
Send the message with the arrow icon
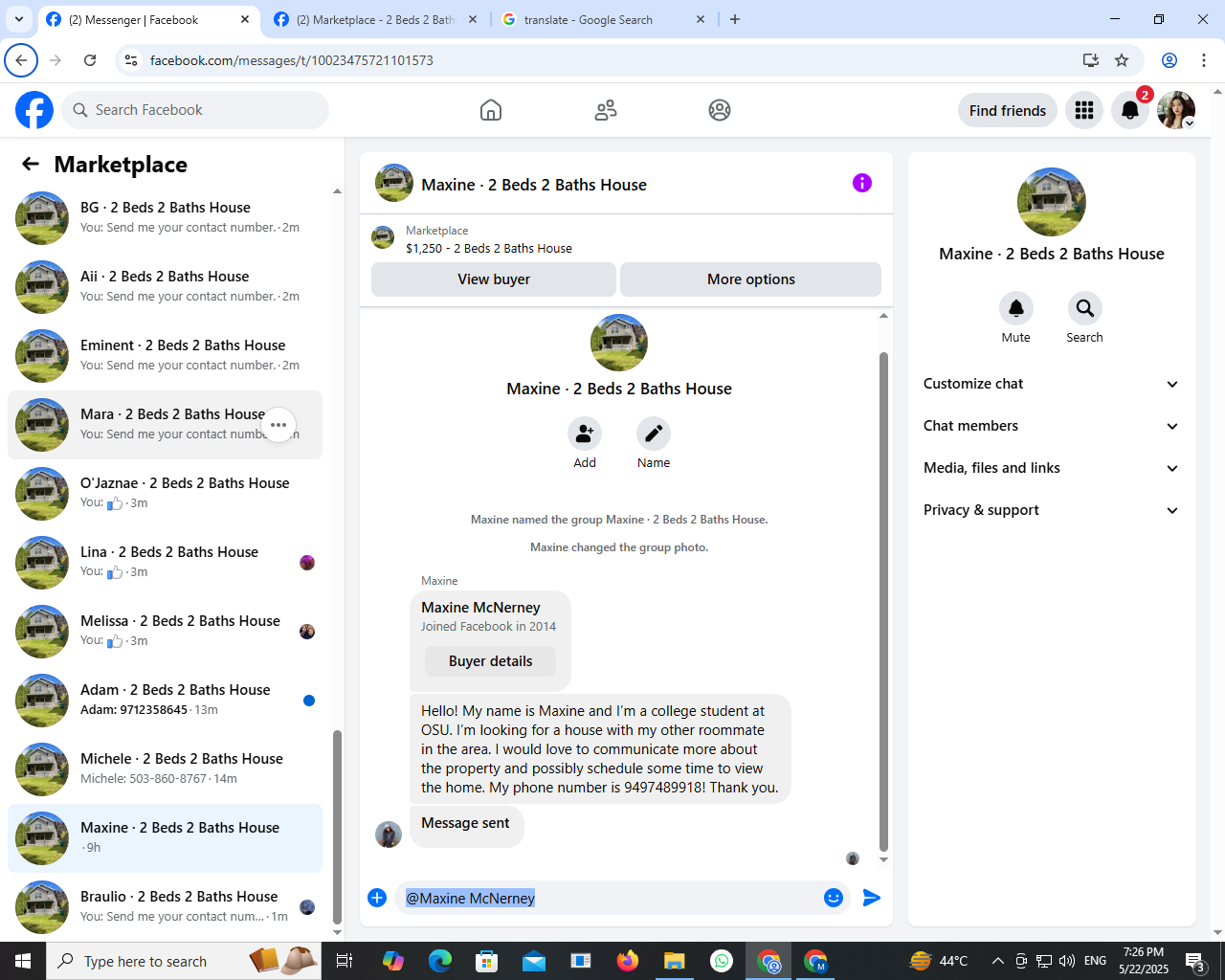pyautogui.click(x=871, y=898)
